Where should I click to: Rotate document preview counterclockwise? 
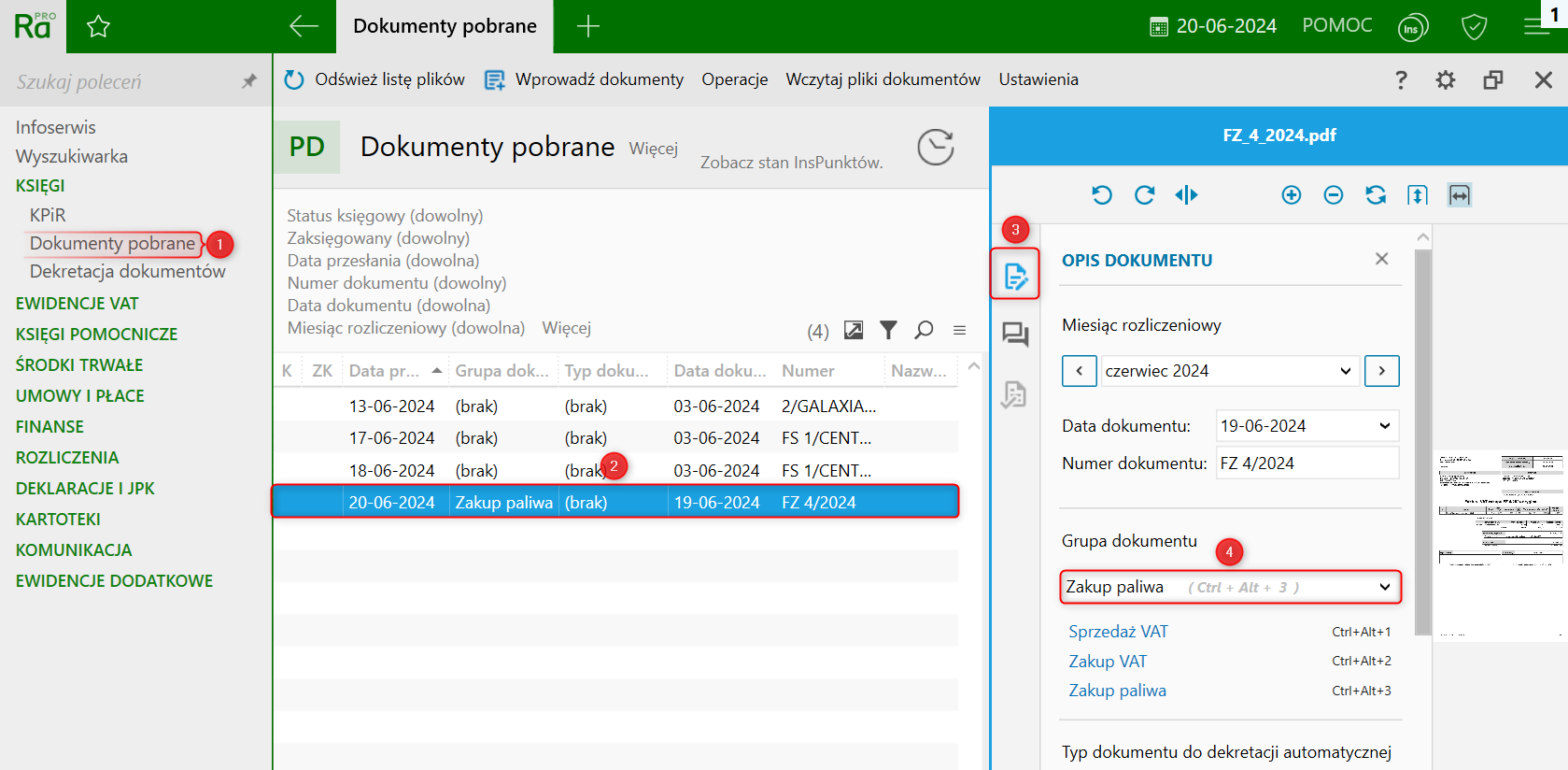coord(1102,195)
